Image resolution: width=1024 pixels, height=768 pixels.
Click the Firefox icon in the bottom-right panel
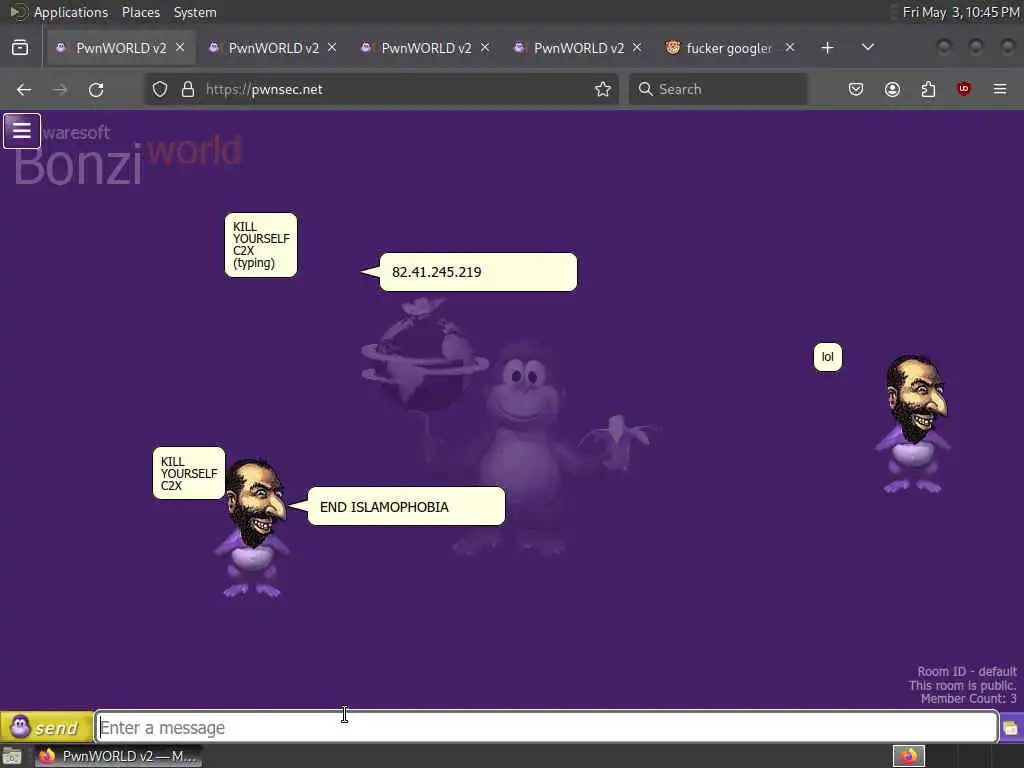click(909, 756)
